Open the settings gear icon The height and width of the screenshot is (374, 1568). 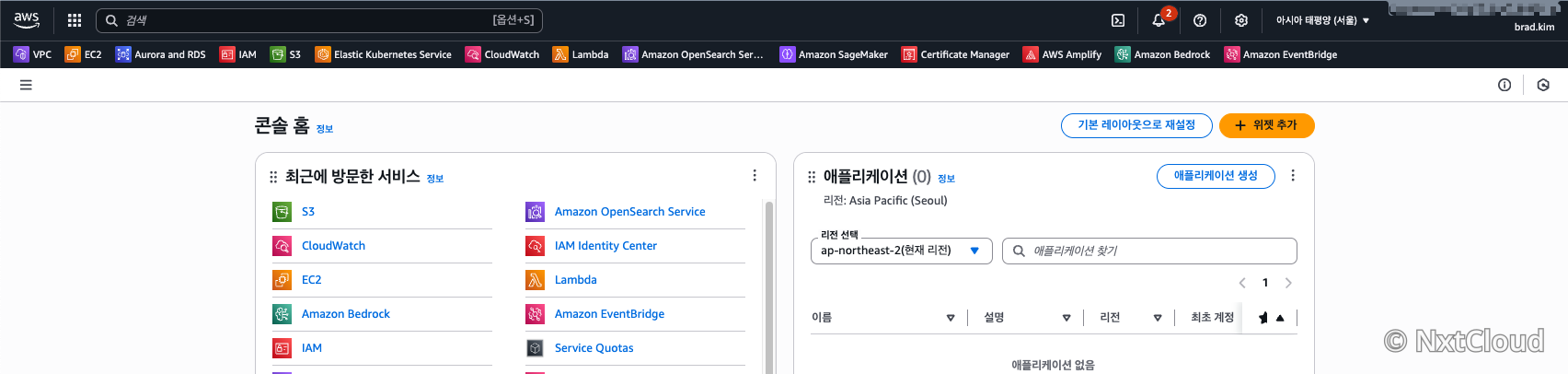point(1241,19)
